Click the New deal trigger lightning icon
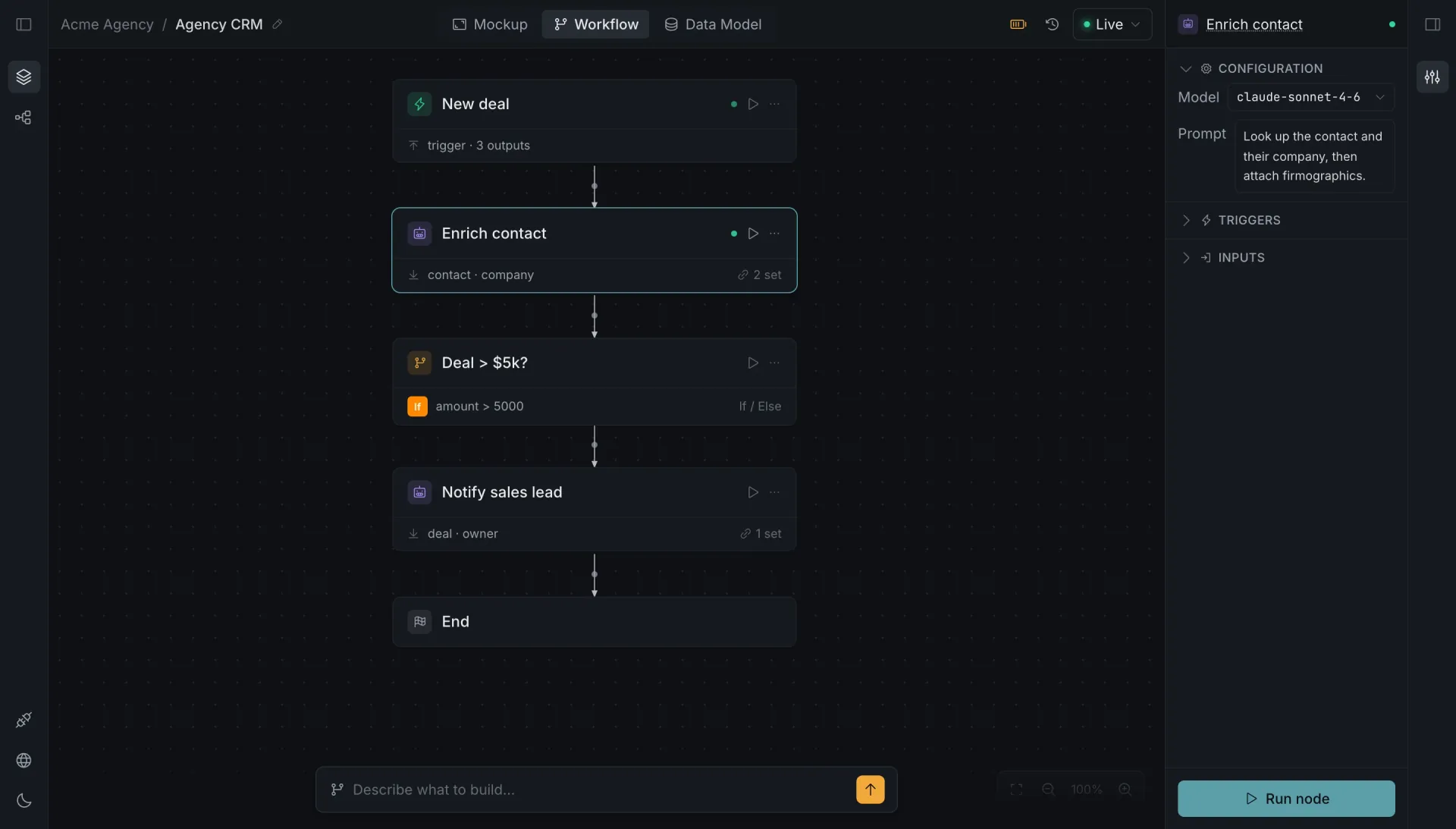 [x=419, y=104]
